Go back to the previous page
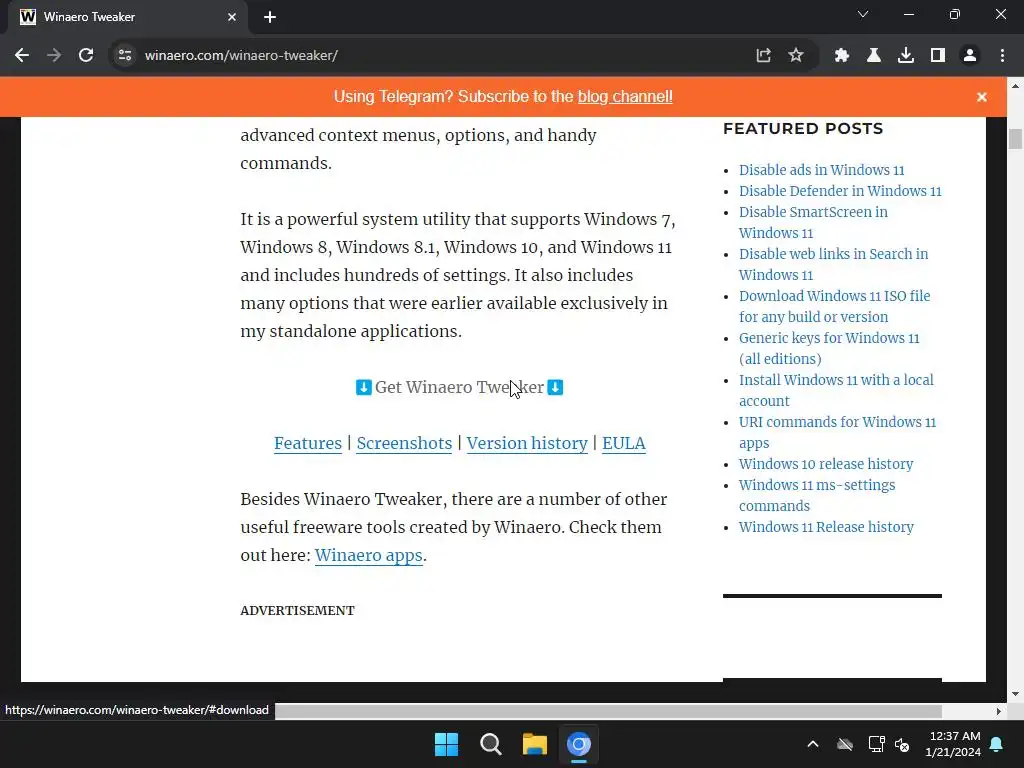 point(22,56)
